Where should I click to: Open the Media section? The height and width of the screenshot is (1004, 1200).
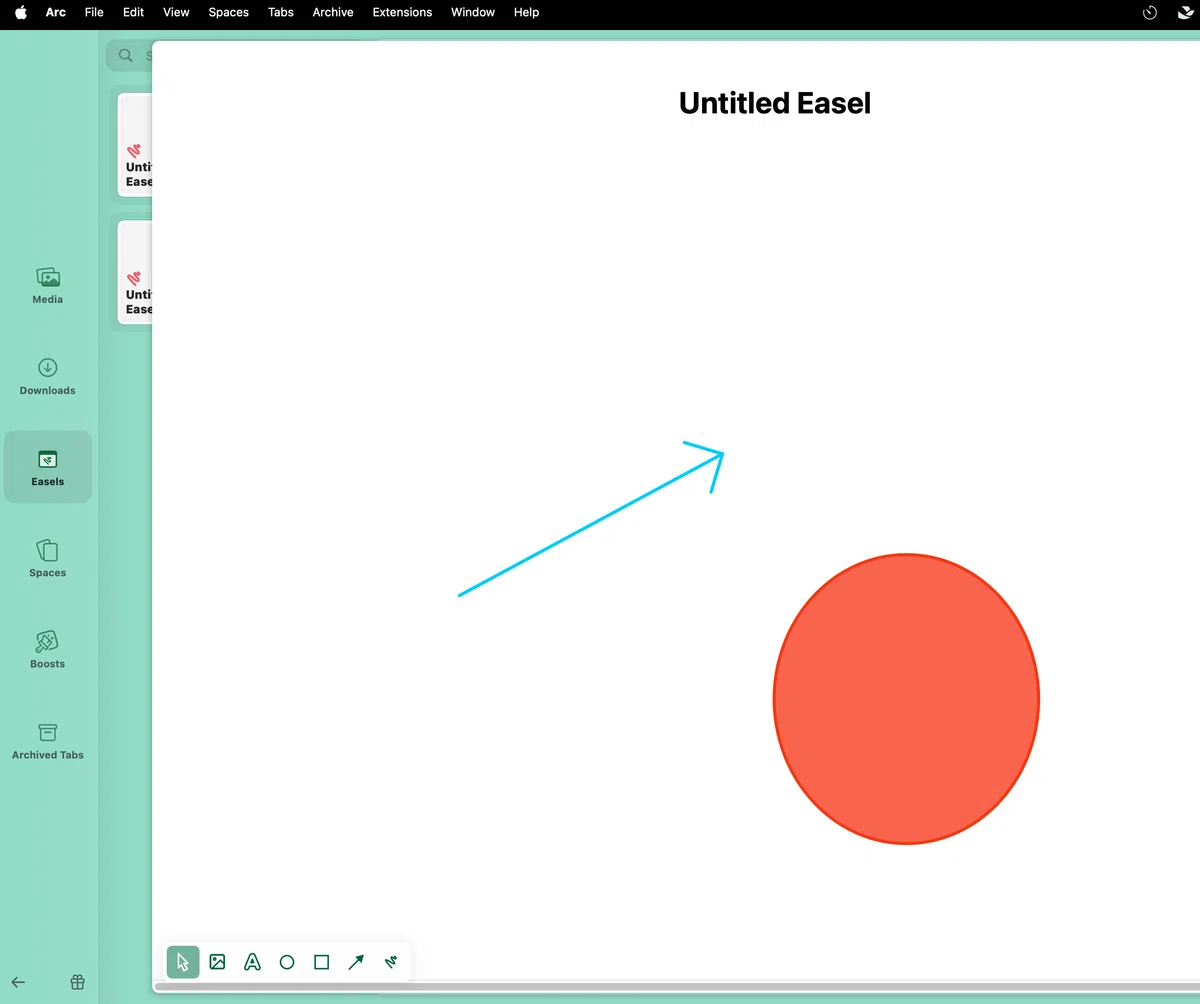[47, 286]
